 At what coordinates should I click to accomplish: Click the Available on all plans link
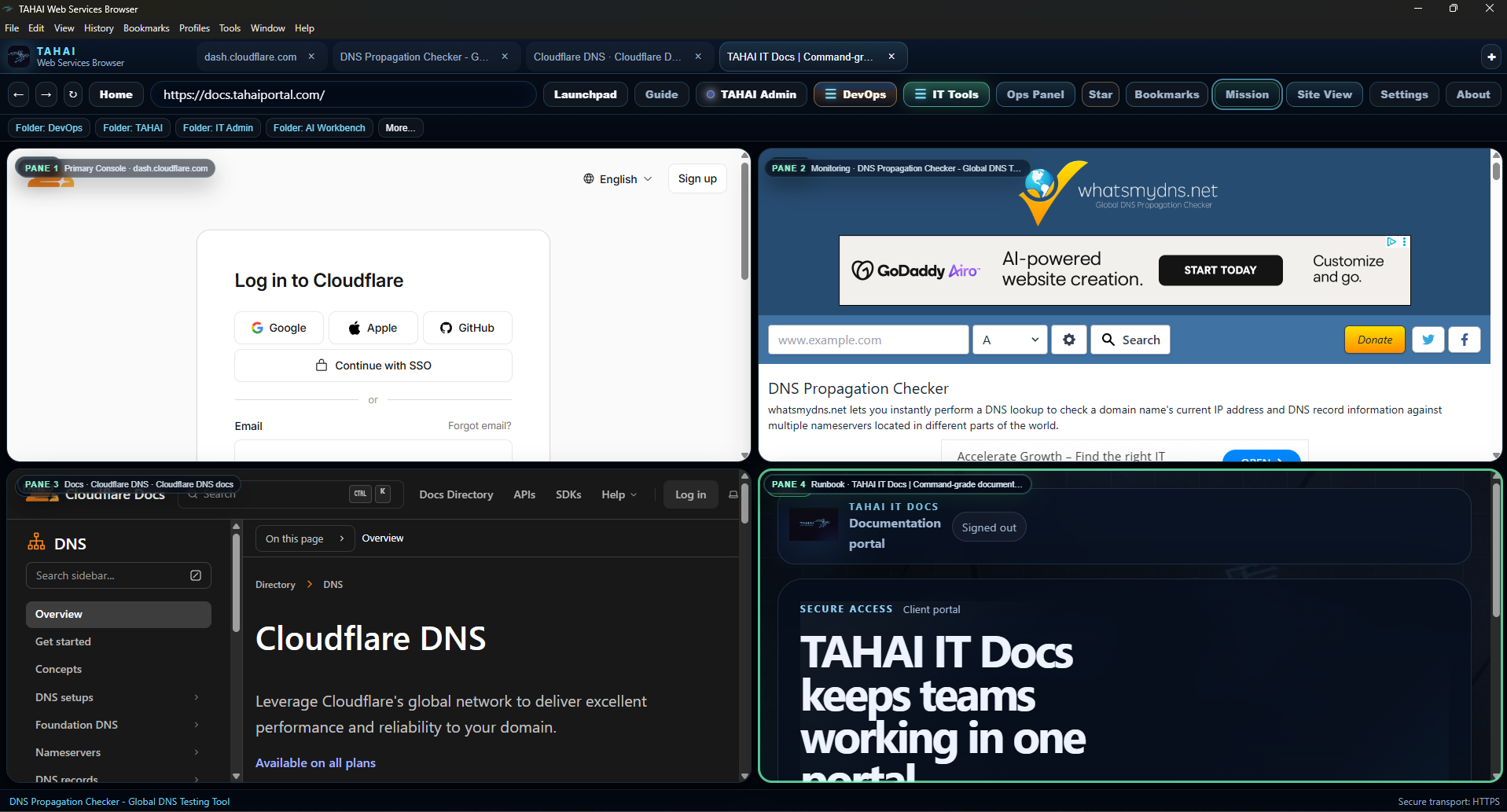[315, 762]
